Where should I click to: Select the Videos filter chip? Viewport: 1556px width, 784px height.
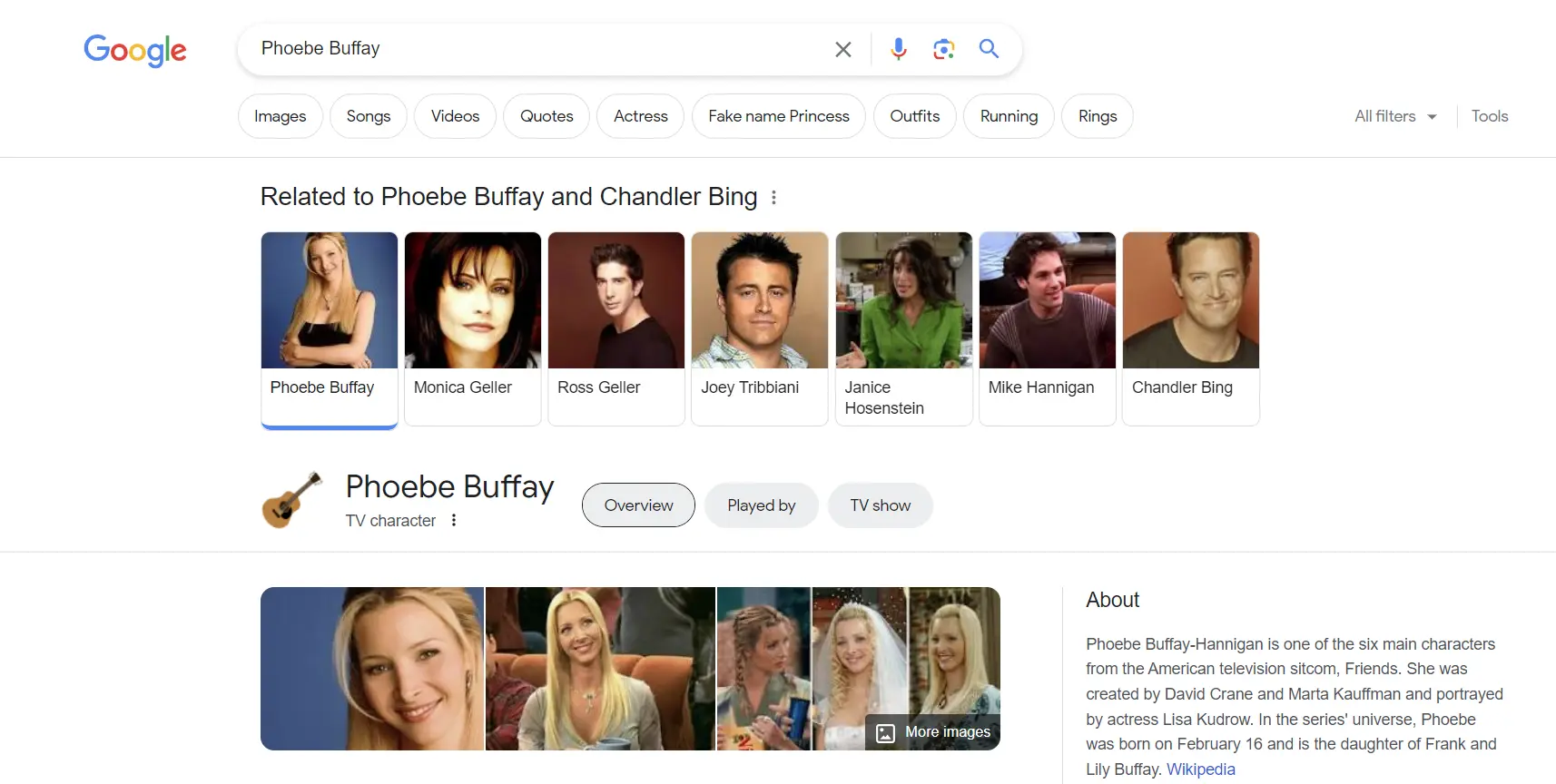pyautogui.click(x=455, y=116)
